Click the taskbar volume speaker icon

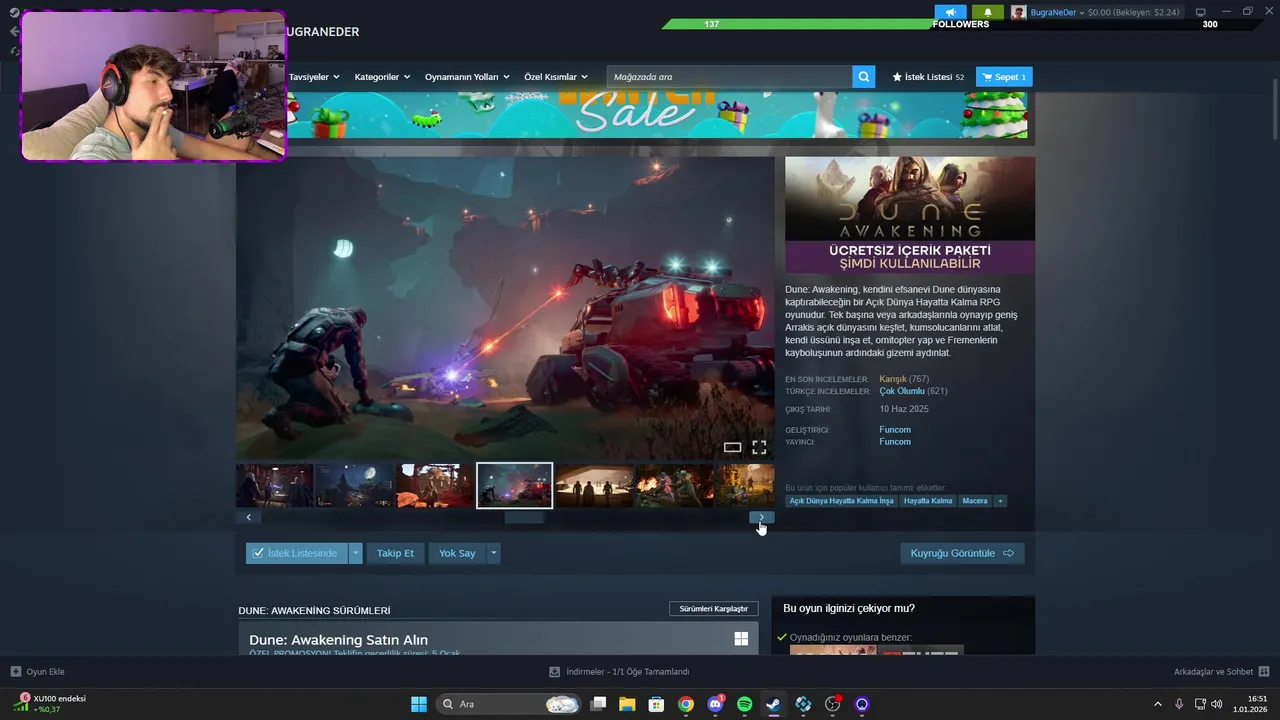tap(1216, 704)
